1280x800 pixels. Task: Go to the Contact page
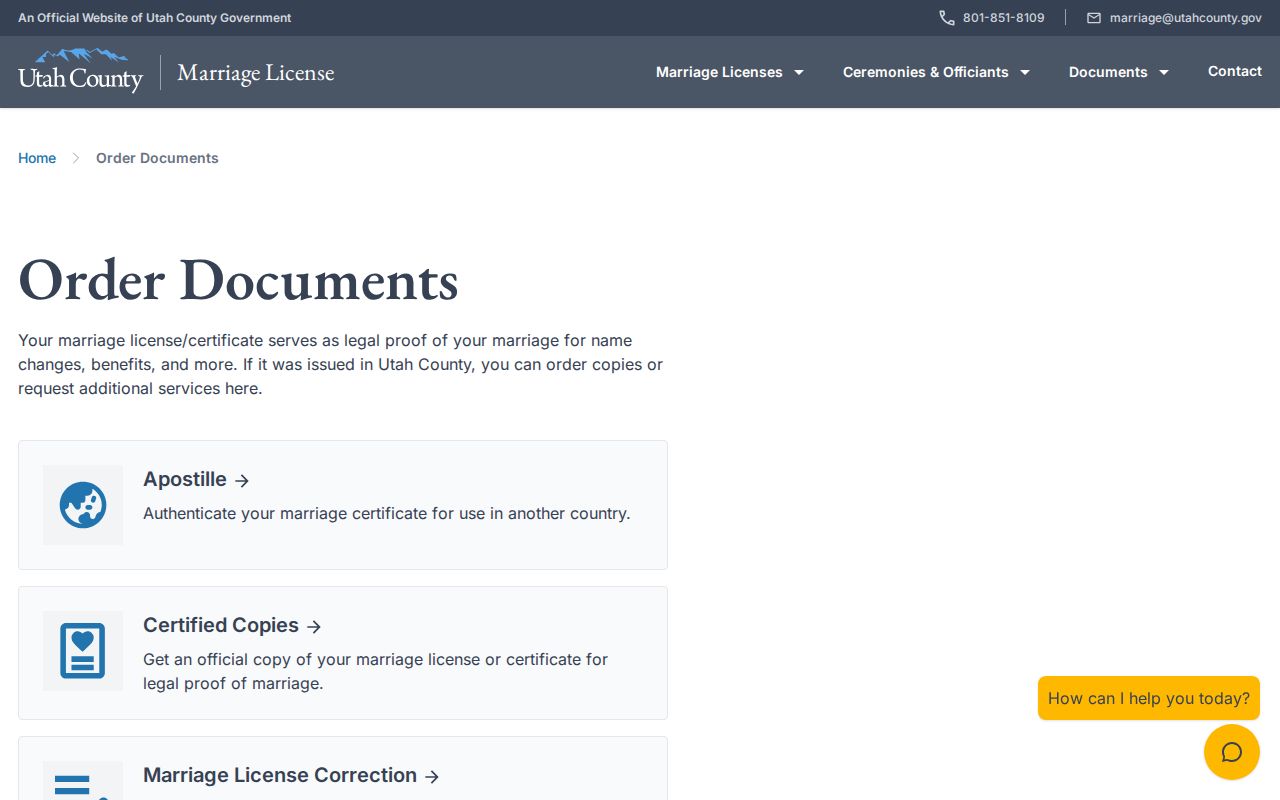(x=1235, y=71)
